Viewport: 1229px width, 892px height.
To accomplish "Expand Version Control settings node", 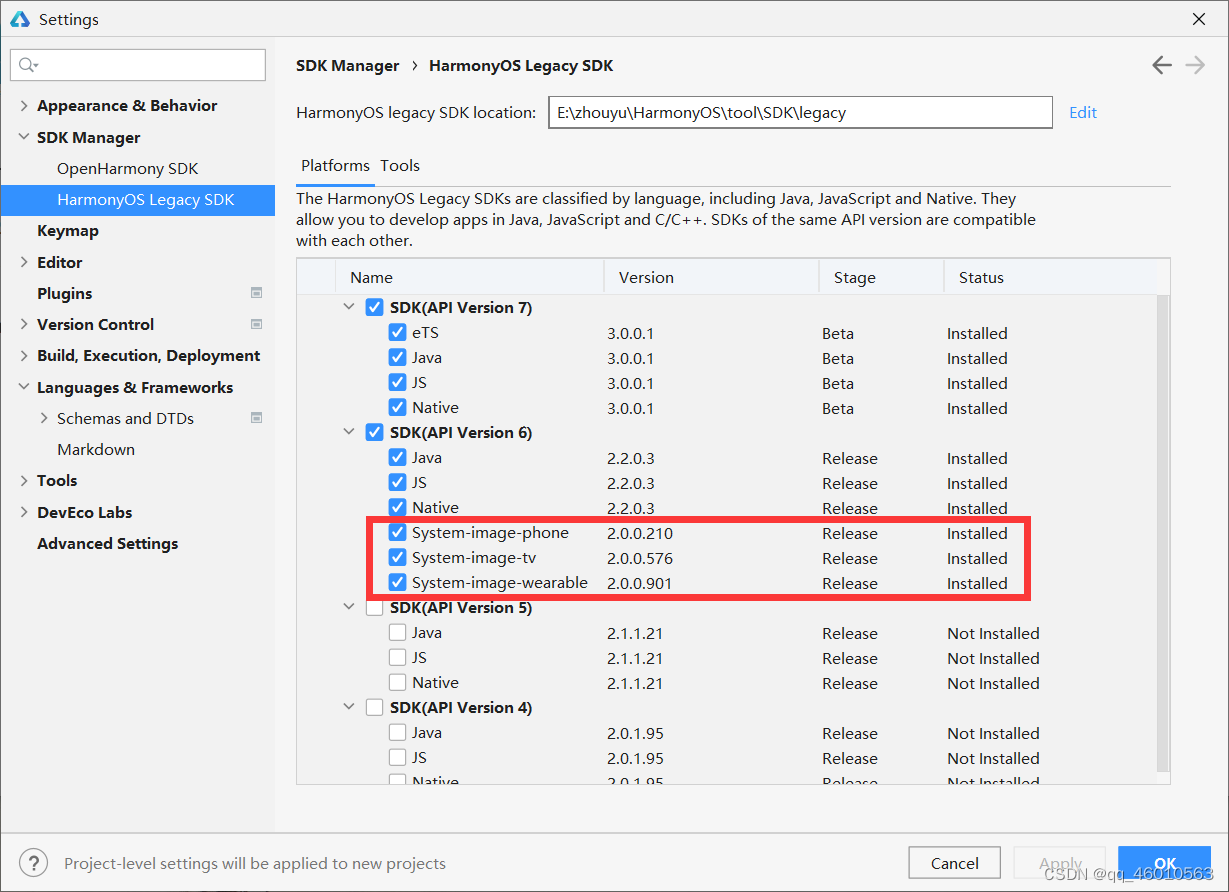I will coord(24,324).
